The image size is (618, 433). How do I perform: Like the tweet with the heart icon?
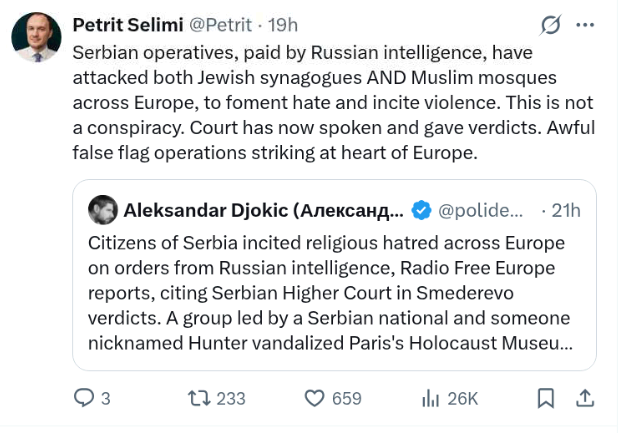pyautogui.click(x=315, y=398)
